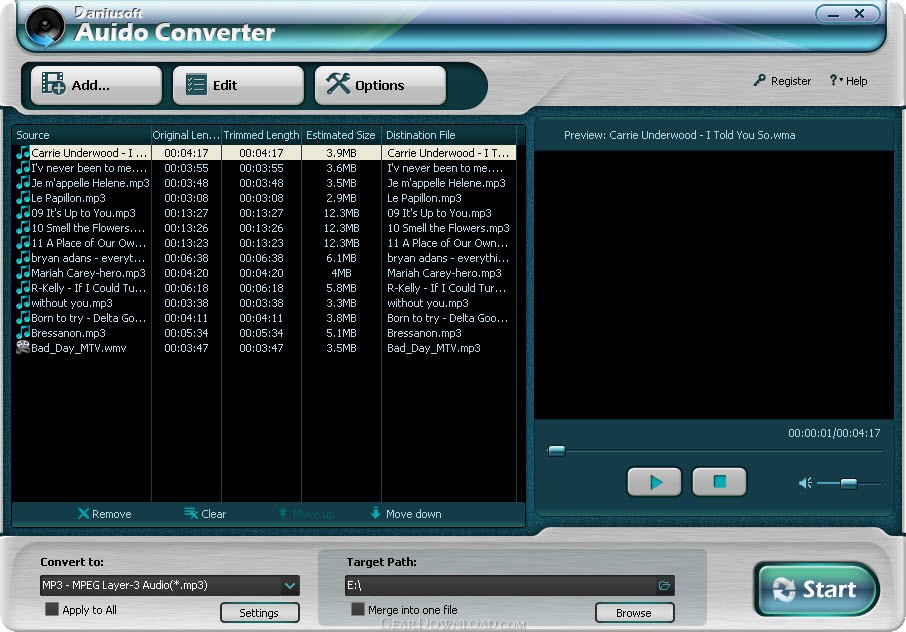Move the selected file down

coord(406,514)
